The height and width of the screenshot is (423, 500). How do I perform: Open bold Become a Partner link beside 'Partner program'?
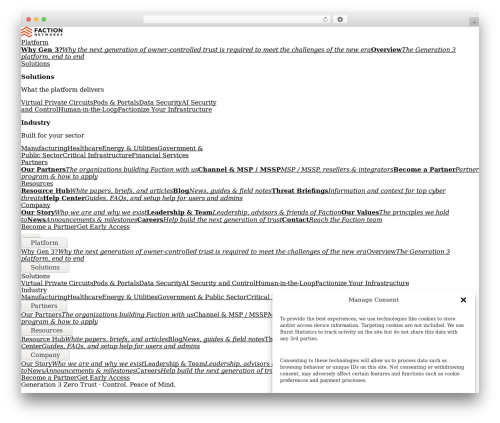click(424, 169)
